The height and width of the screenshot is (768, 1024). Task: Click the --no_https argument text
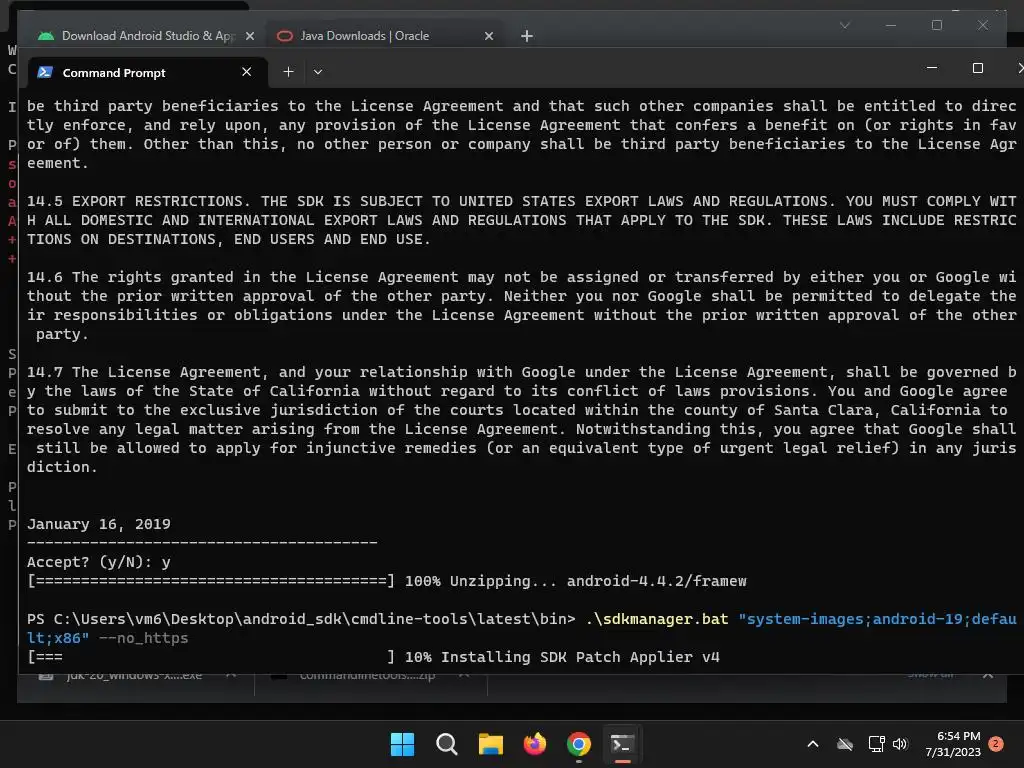point(143,638)
